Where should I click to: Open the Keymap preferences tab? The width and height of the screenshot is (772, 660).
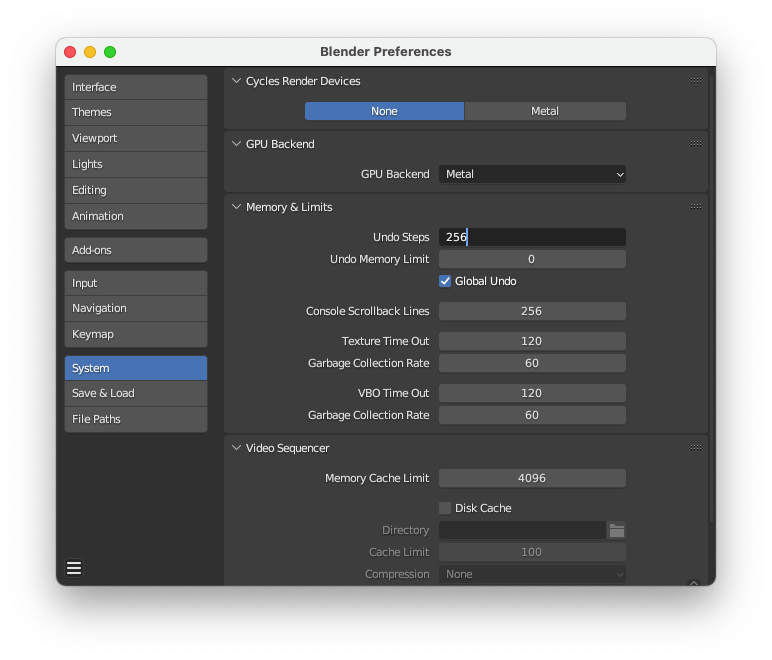click(136, 334)
